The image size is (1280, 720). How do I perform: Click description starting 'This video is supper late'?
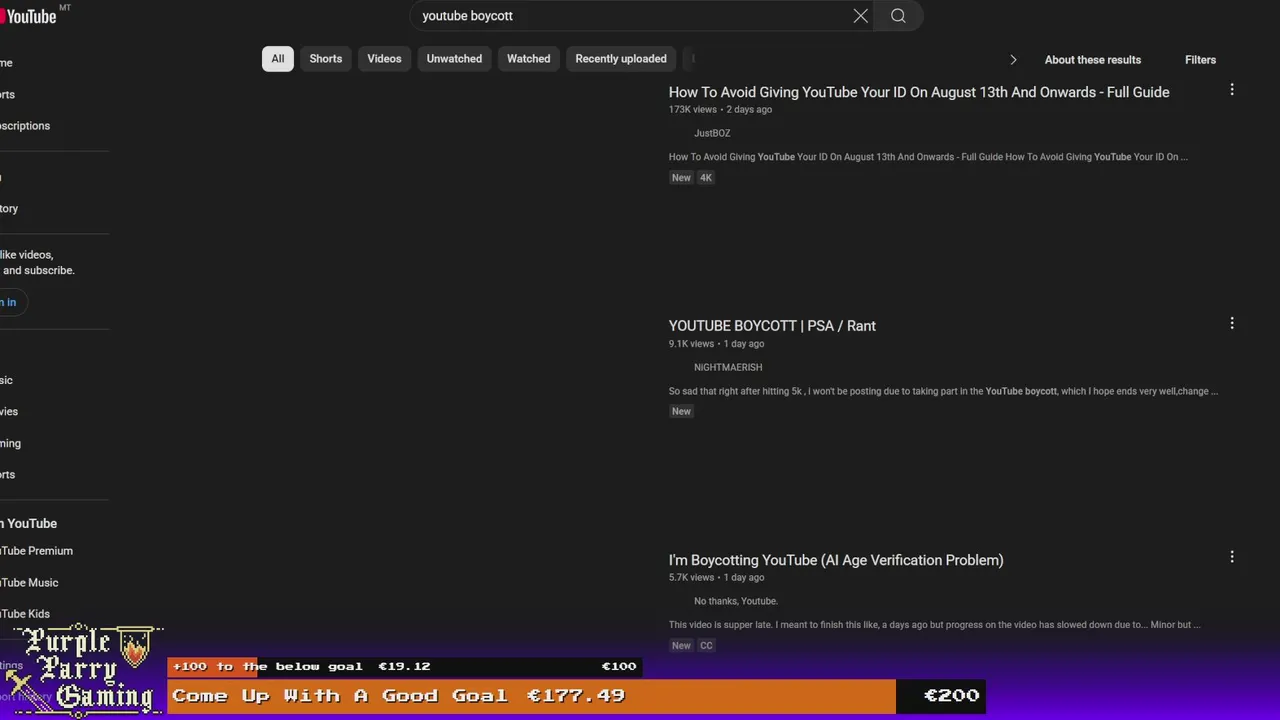pyautogui.click(x=934, y=625)
